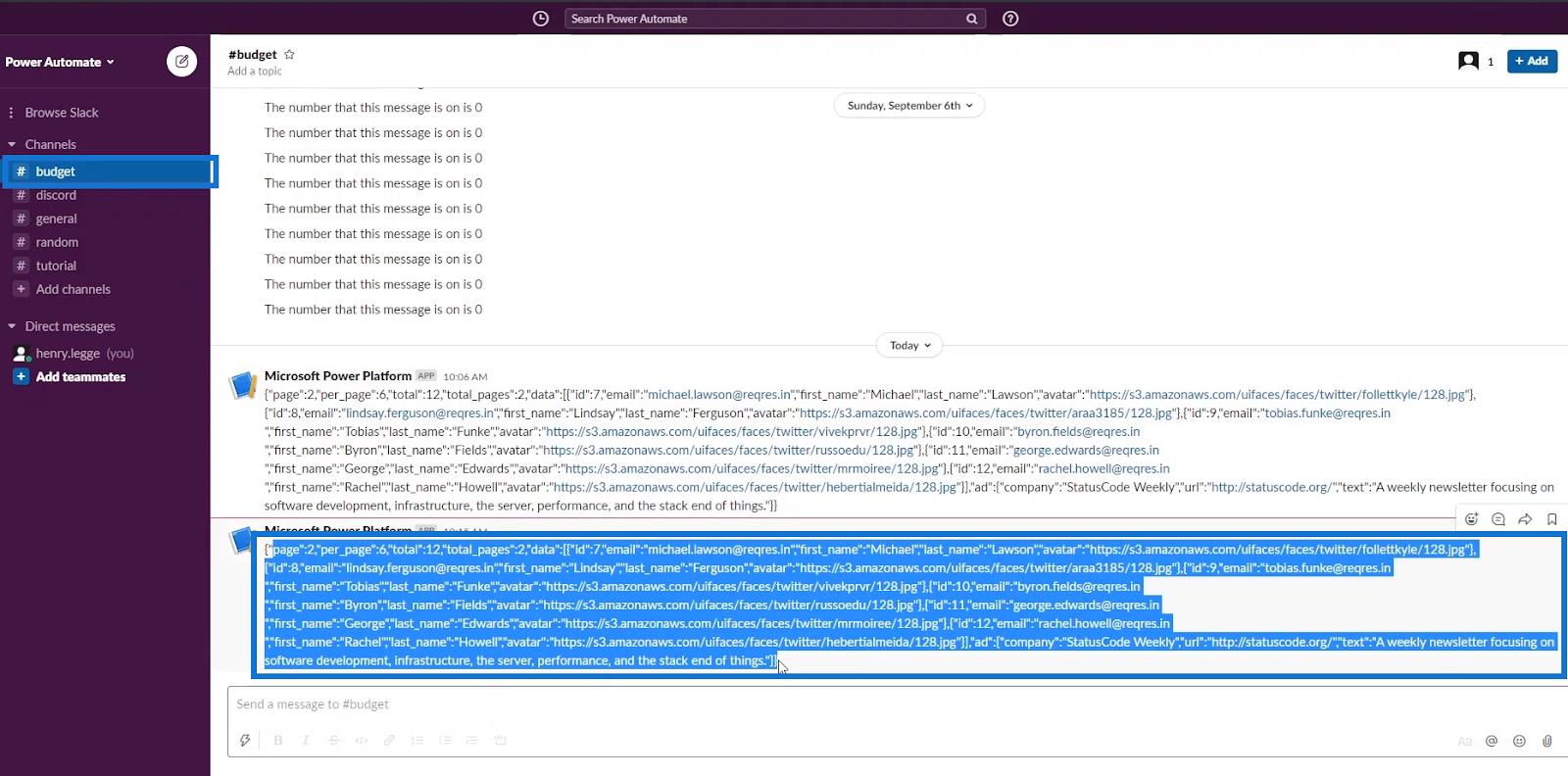Viewport: 1568px width, 776px height.
Task: Collapse the Channels section
Action: pos(12,145)
